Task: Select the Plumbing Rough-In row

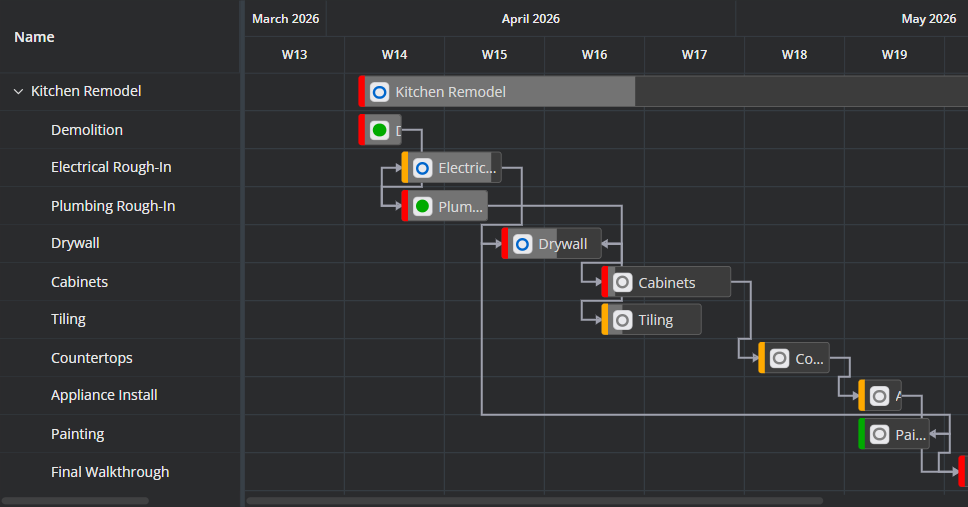Action: [x=120, y=206]
